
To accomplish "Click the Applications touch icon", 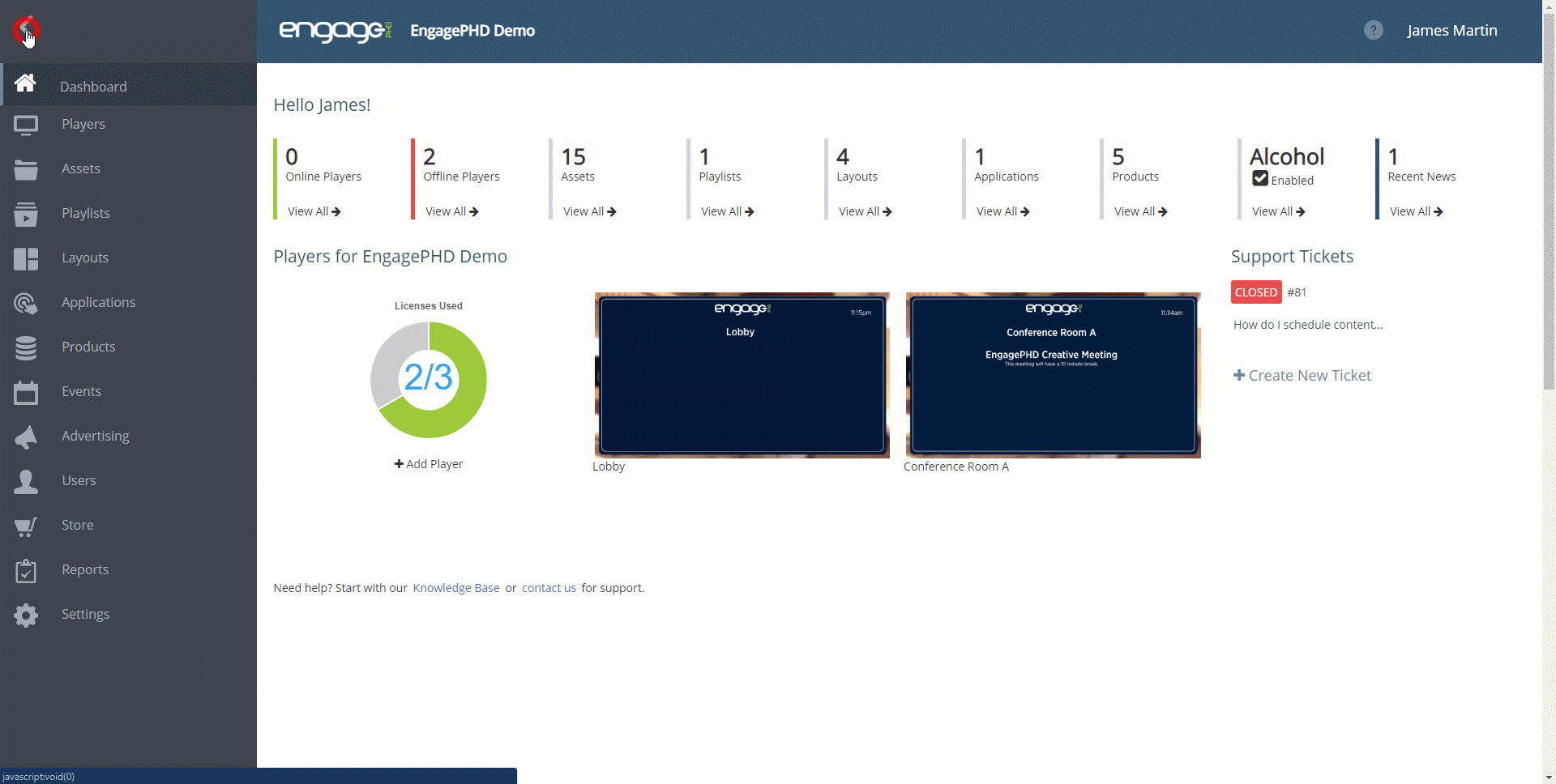I will coord(26,303).
